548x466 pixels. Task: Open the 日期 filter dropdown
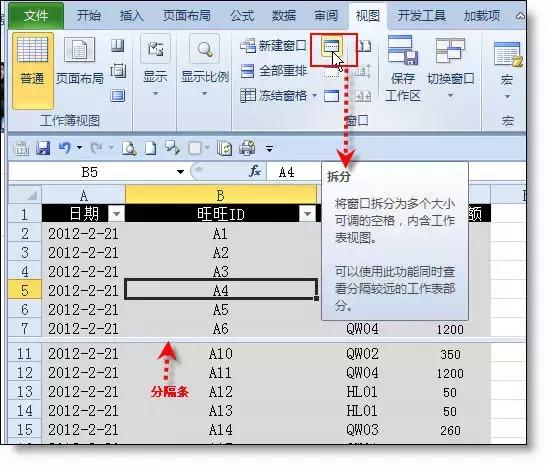point(116,213)
